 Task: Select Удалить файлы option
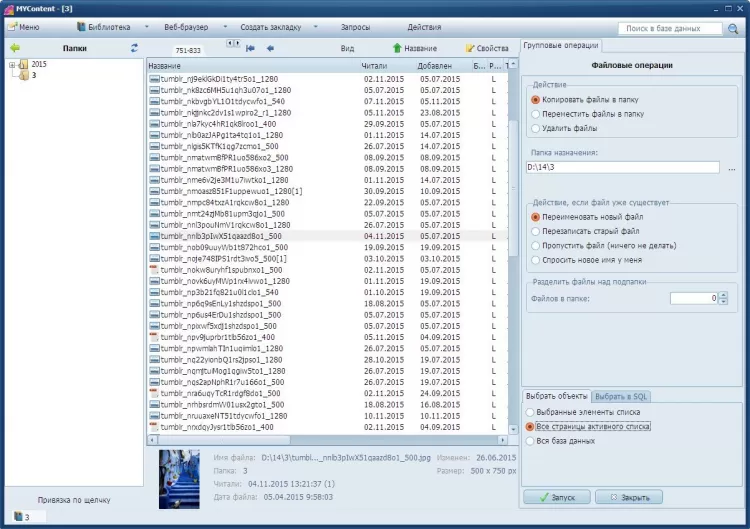564,129
